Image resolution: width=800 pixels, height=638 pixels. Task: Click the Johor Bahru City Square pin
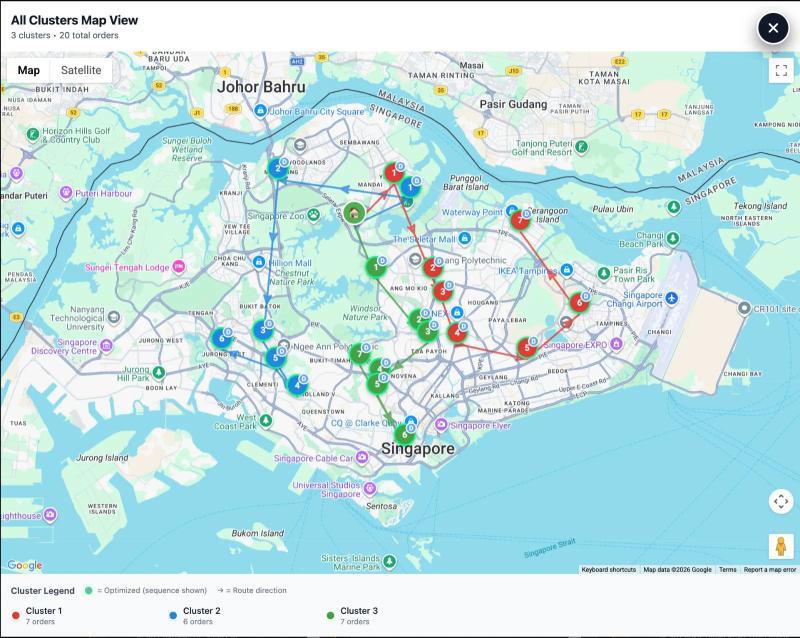[x=260, y=110]
